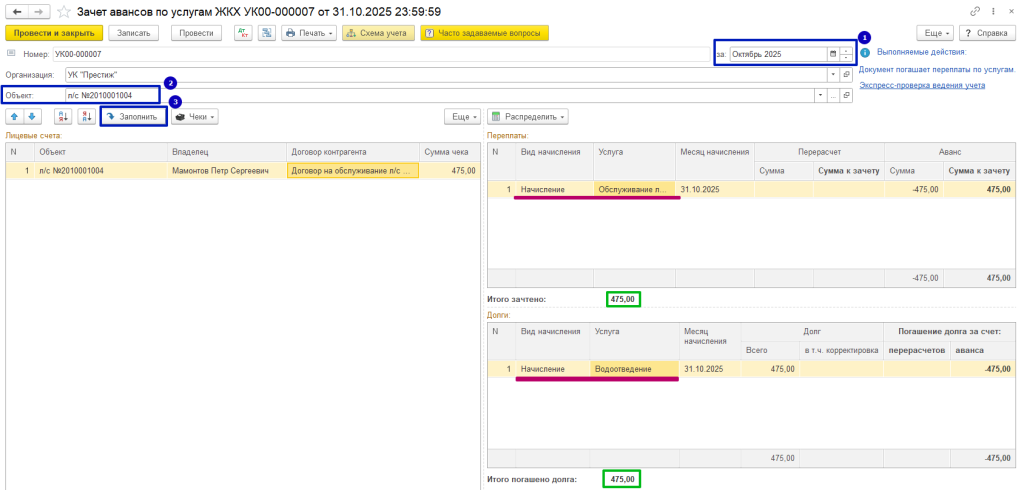
Task: Copy link to document via chain icon
Action: tap(975, 11)
